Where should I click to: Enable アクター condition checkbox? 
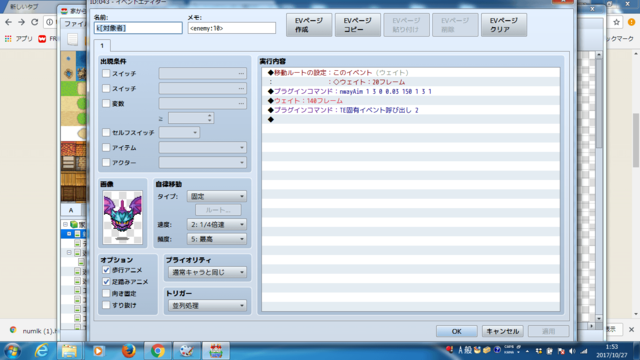[x=106, y=162]
